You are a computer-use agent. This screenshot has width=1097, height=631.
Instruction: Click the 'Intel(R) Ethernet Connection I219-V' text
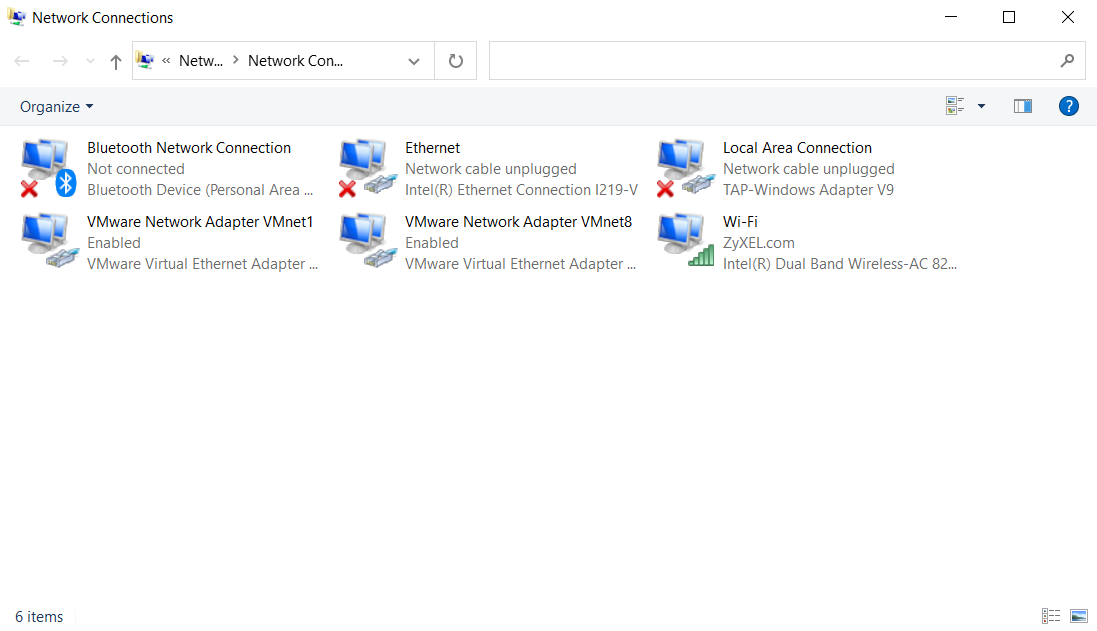(x=521, y=190)
